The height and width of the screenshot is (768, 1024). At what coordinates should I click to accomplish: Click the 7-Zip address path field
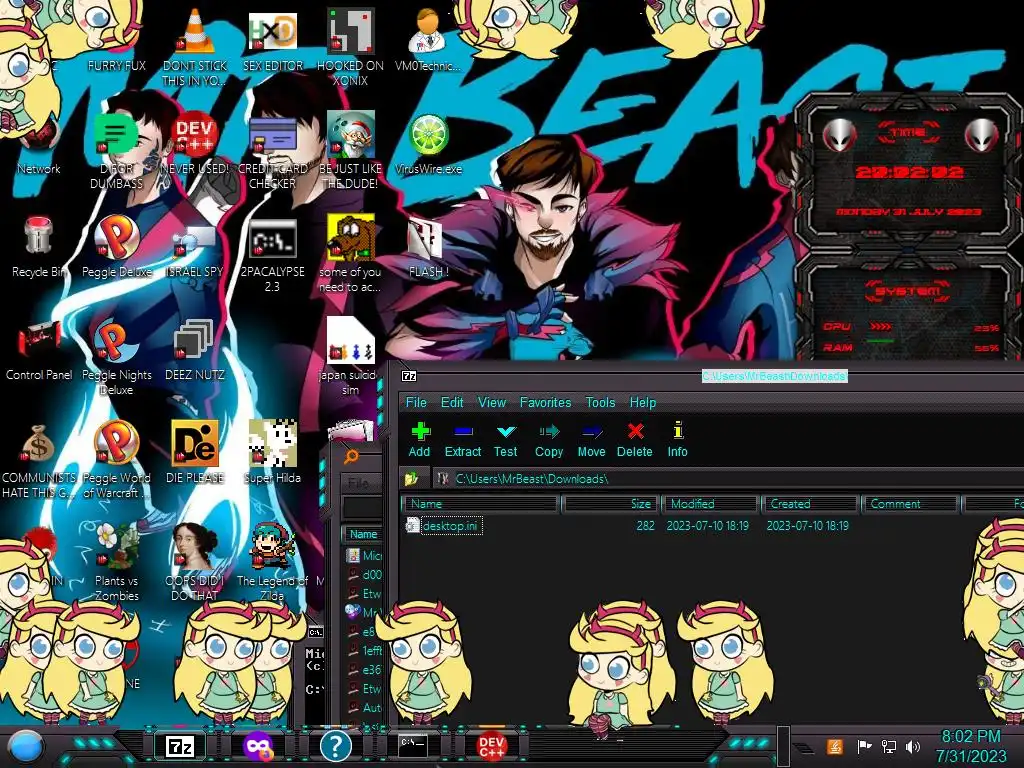click(728, 479)
